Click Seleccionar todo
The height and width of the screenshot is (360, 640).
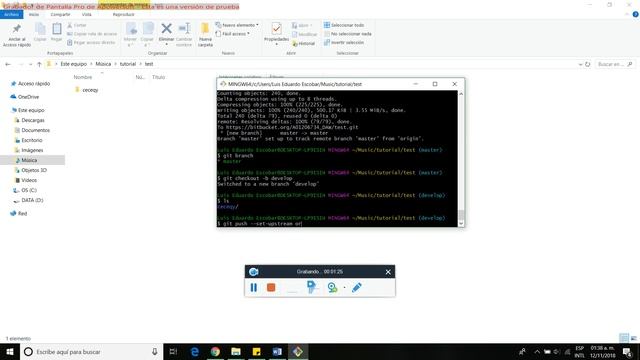[344, 25]
